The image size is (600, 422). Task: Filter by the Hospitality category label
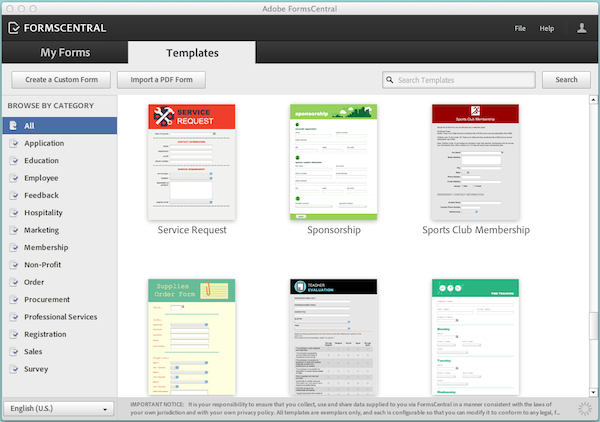pos(43,213)
